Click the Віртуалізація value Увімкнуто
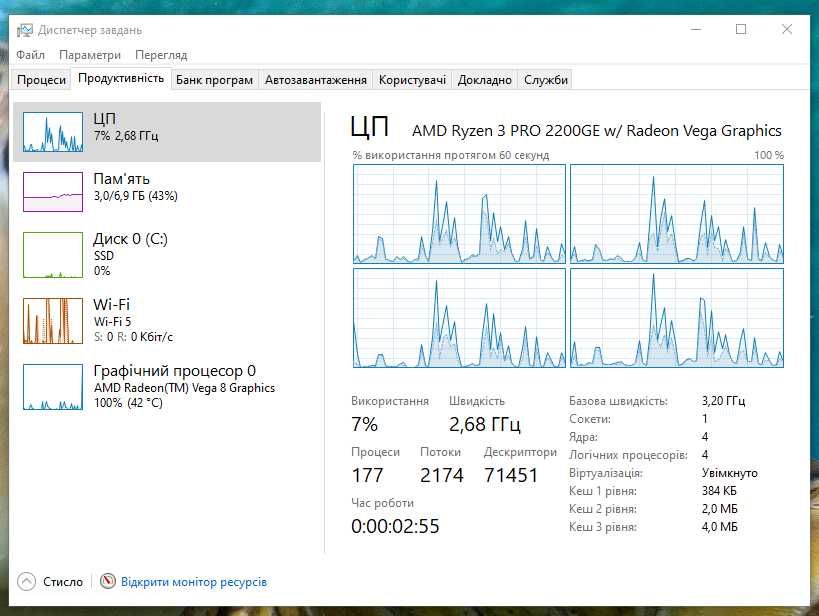819x616 pixels. coord(730,473)
